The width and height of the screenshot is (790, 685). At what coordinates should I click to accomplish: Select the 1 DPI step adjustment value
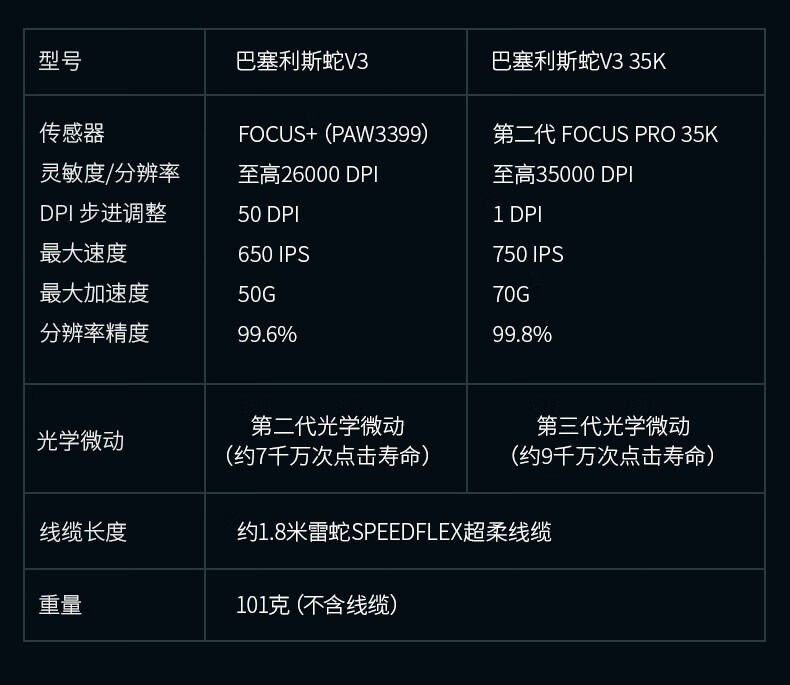coord(517,214)
